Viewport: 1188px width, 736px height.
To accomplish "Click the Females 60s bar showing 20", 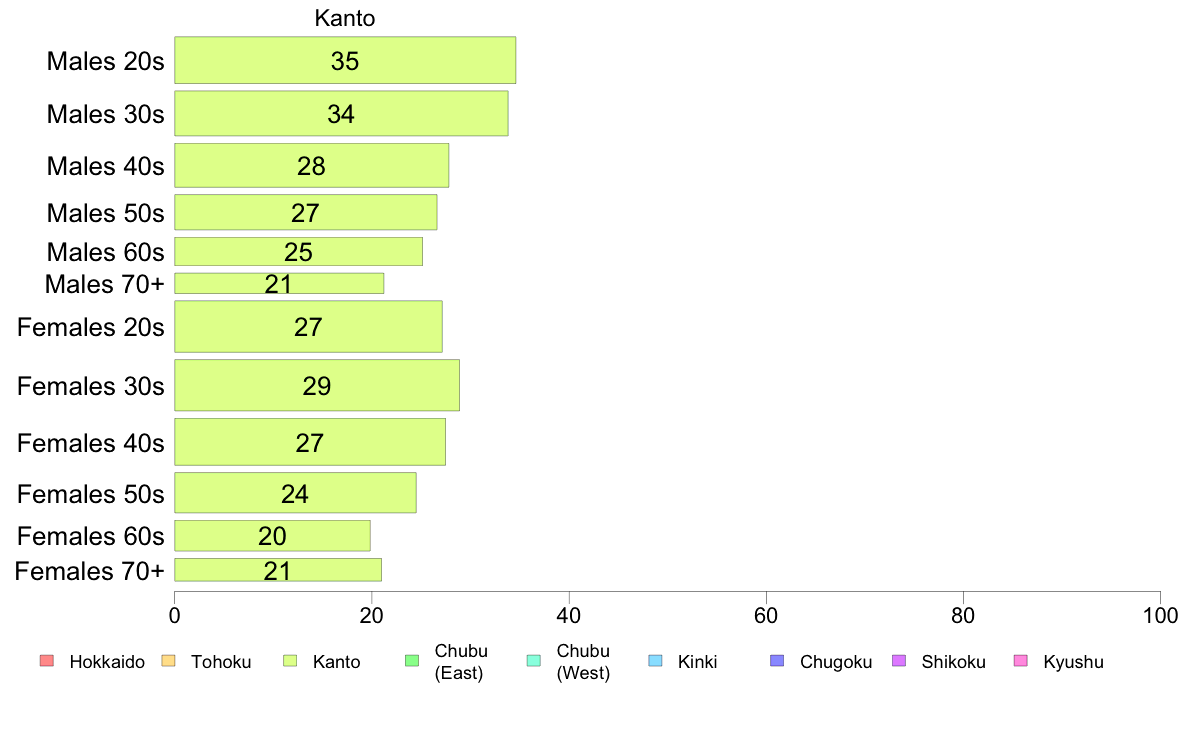I will [x=272, y=536].
